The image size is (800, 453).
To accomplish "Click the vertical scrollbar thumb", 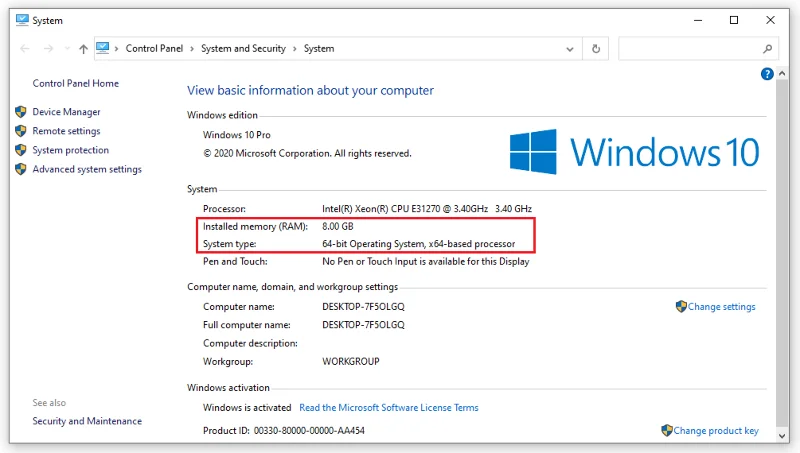I will tap(782, 253).
